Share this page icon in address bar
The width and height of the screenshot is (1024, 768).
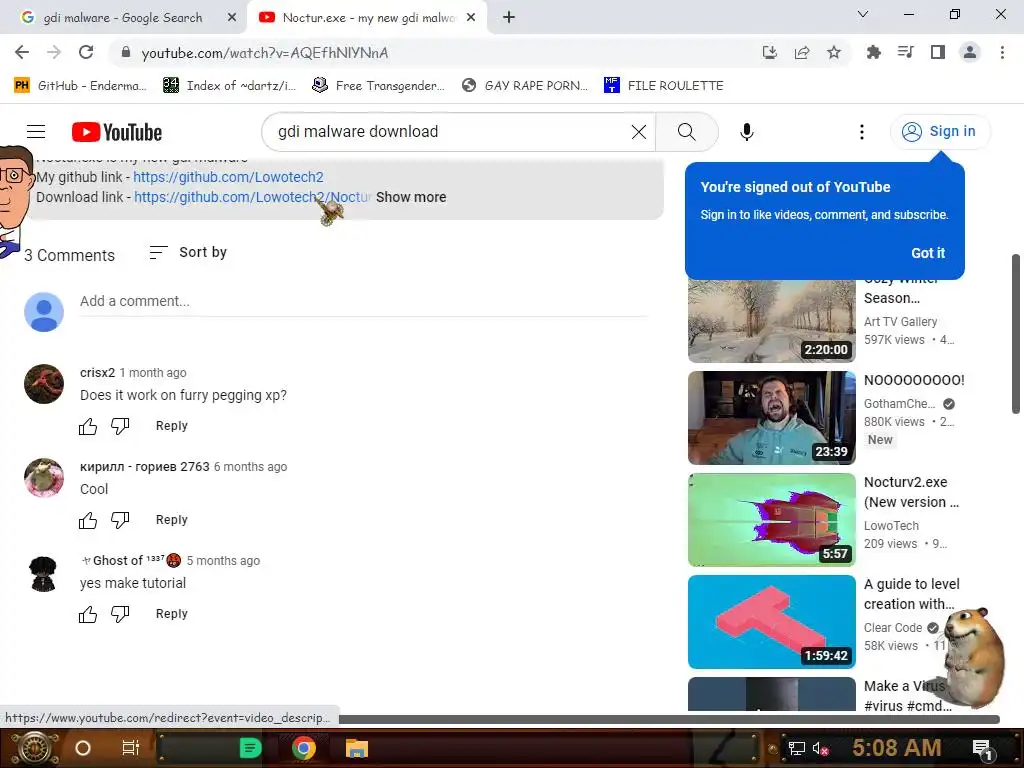pos(802,52)
